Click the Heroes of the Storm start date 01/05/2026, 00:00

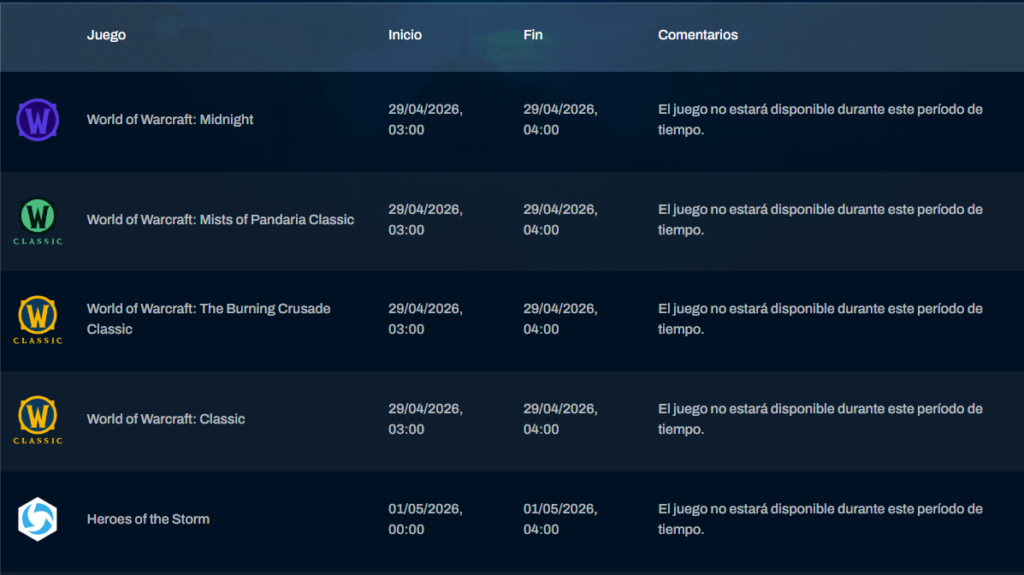[425, 519]
